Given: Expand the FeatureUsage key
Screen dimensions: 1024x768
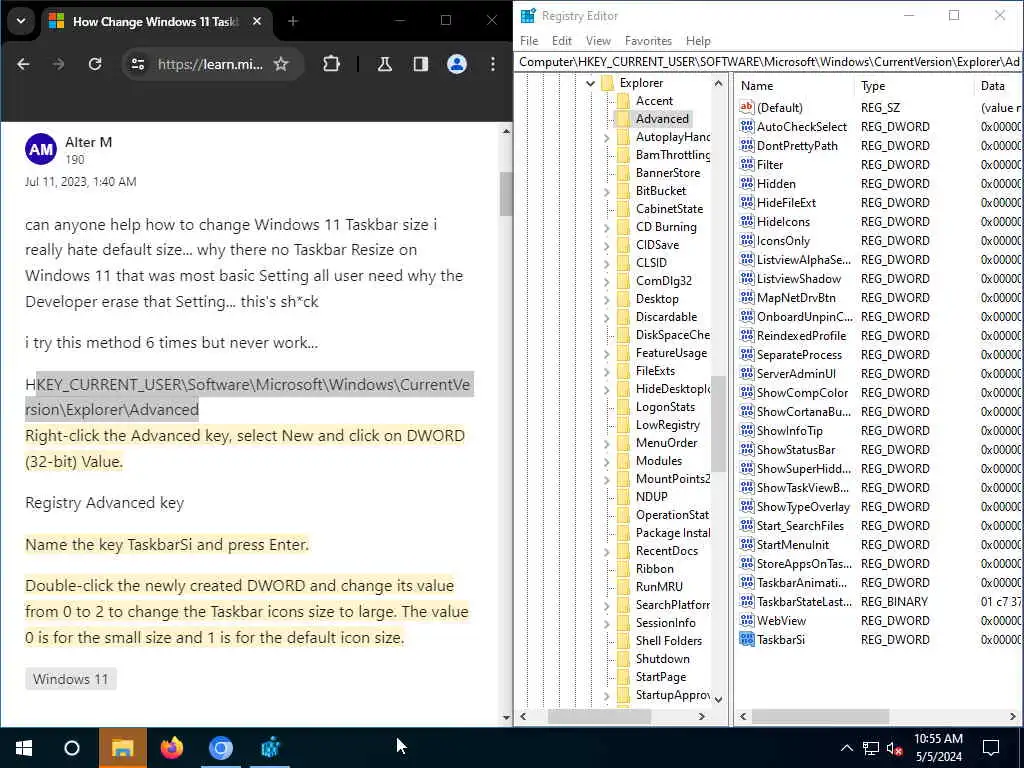Looking at the screenshot, I should pyautogui.click(x=607, y=353).
